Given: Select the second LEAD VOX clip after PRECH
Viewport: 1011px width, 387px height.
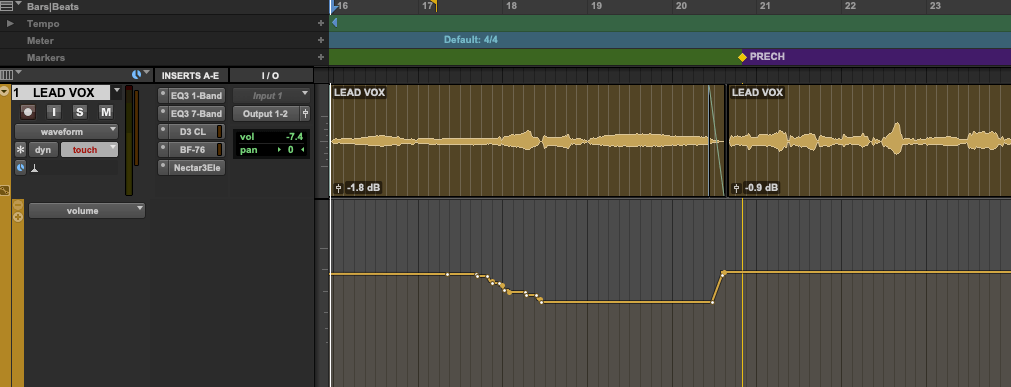Looking at the screenshot, I should pos(869,141).
